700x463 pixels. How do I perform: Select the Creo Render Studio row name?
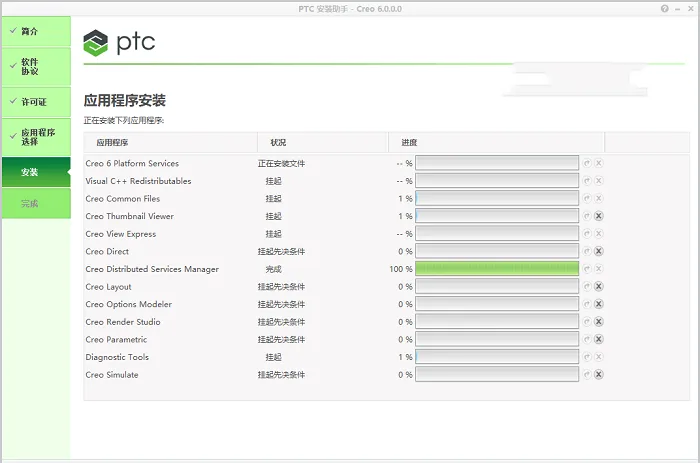[123, 322]
